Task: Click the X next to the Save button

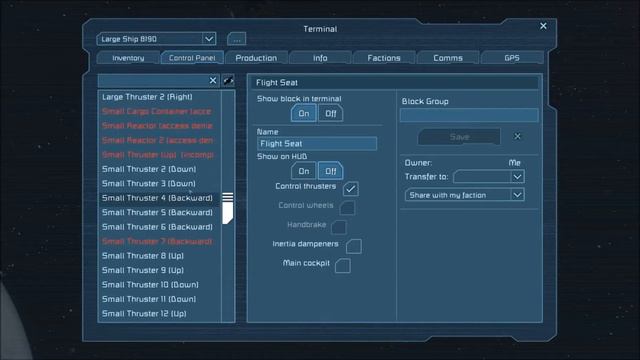Action: point(517,136)
